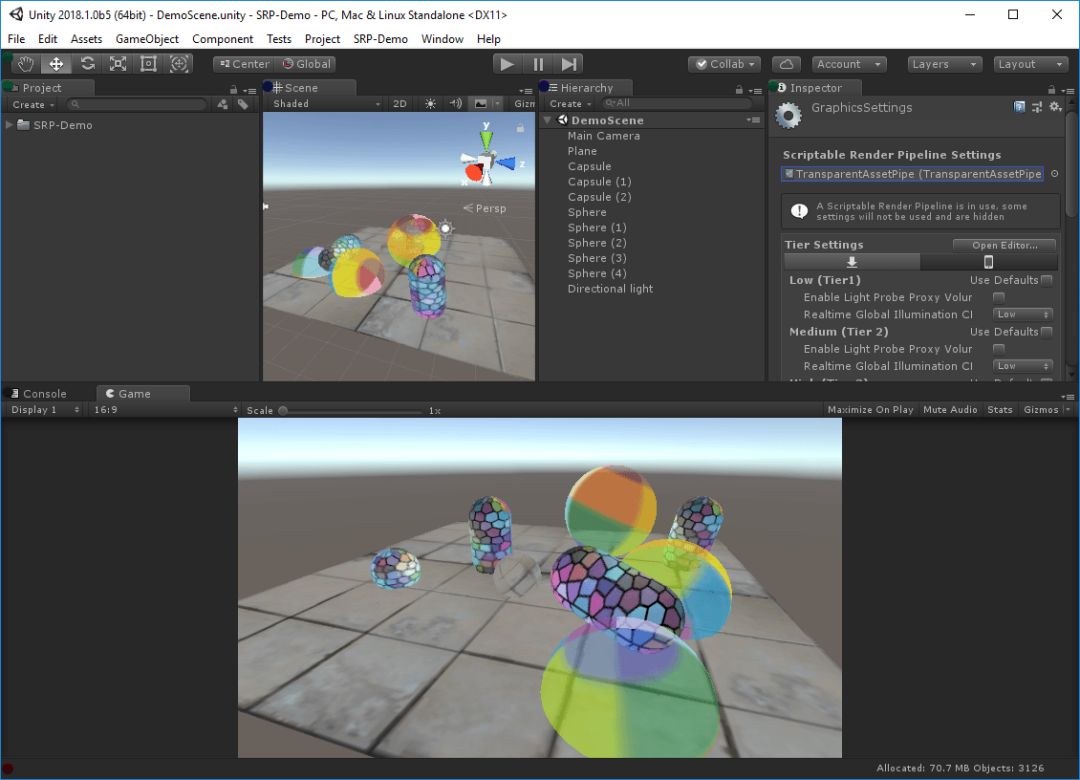Lock the Inspector panel

point(1051,90)
